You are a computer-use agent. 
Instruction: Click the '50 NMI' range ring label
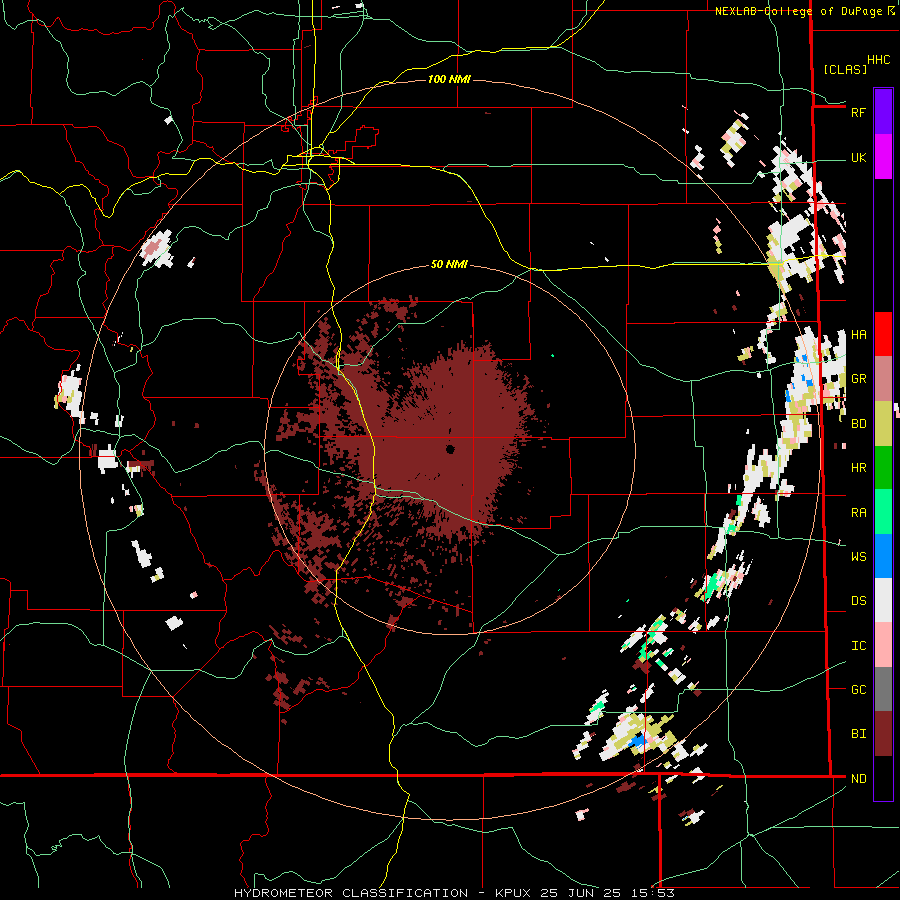tap(449, 264)
